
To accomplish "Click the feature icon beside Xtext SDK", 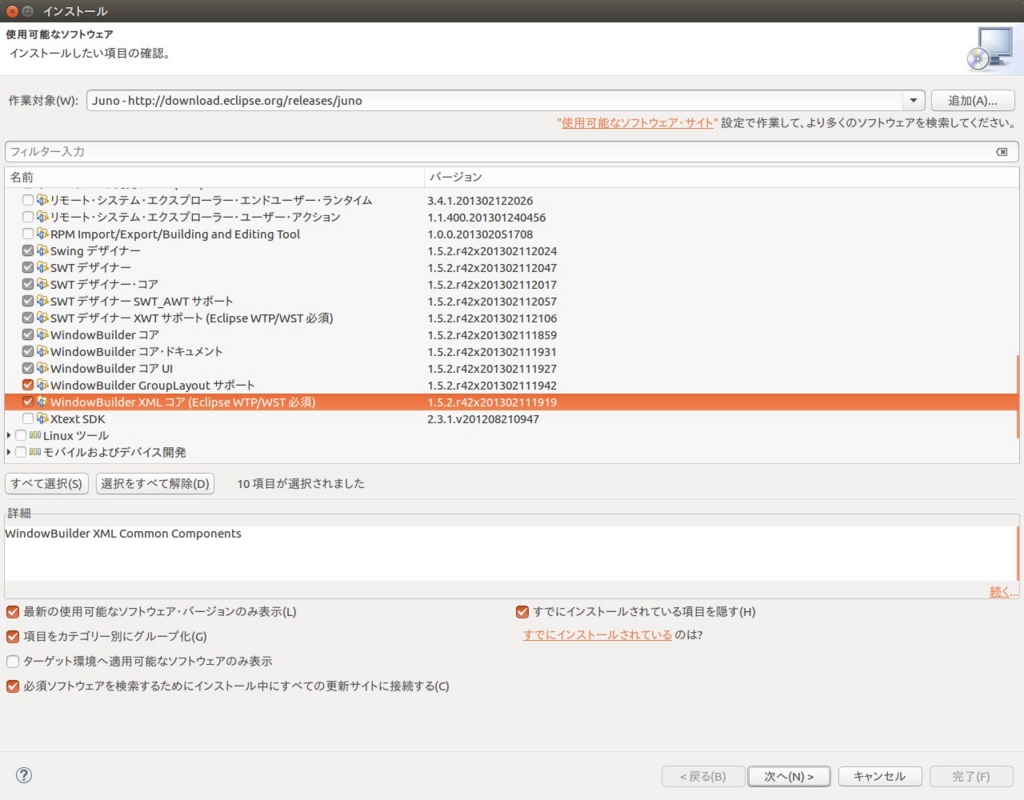I will [x=42, y=419].
